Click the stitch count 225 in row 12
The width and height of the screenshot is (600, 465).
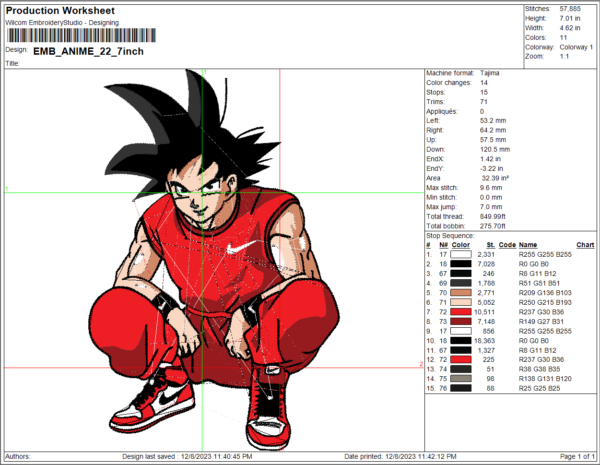coord(489,360)
